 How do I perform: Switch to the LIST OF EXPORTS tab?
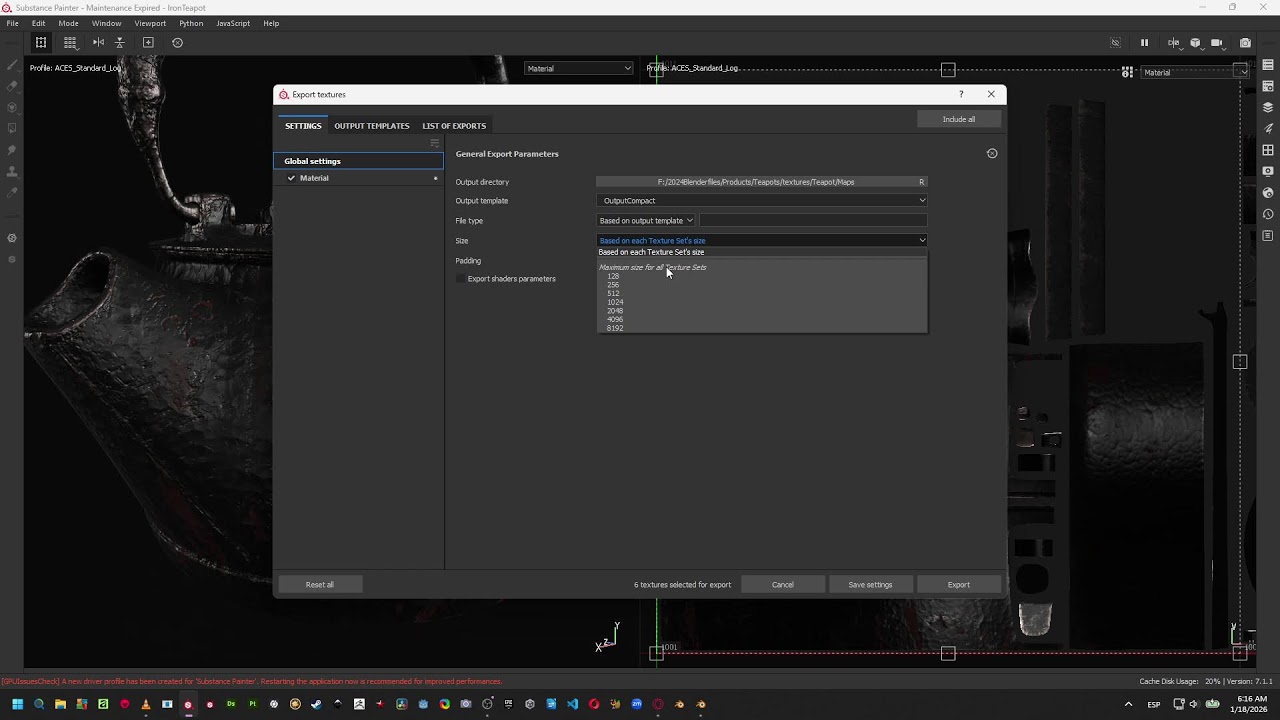click(x=454, y=126)
